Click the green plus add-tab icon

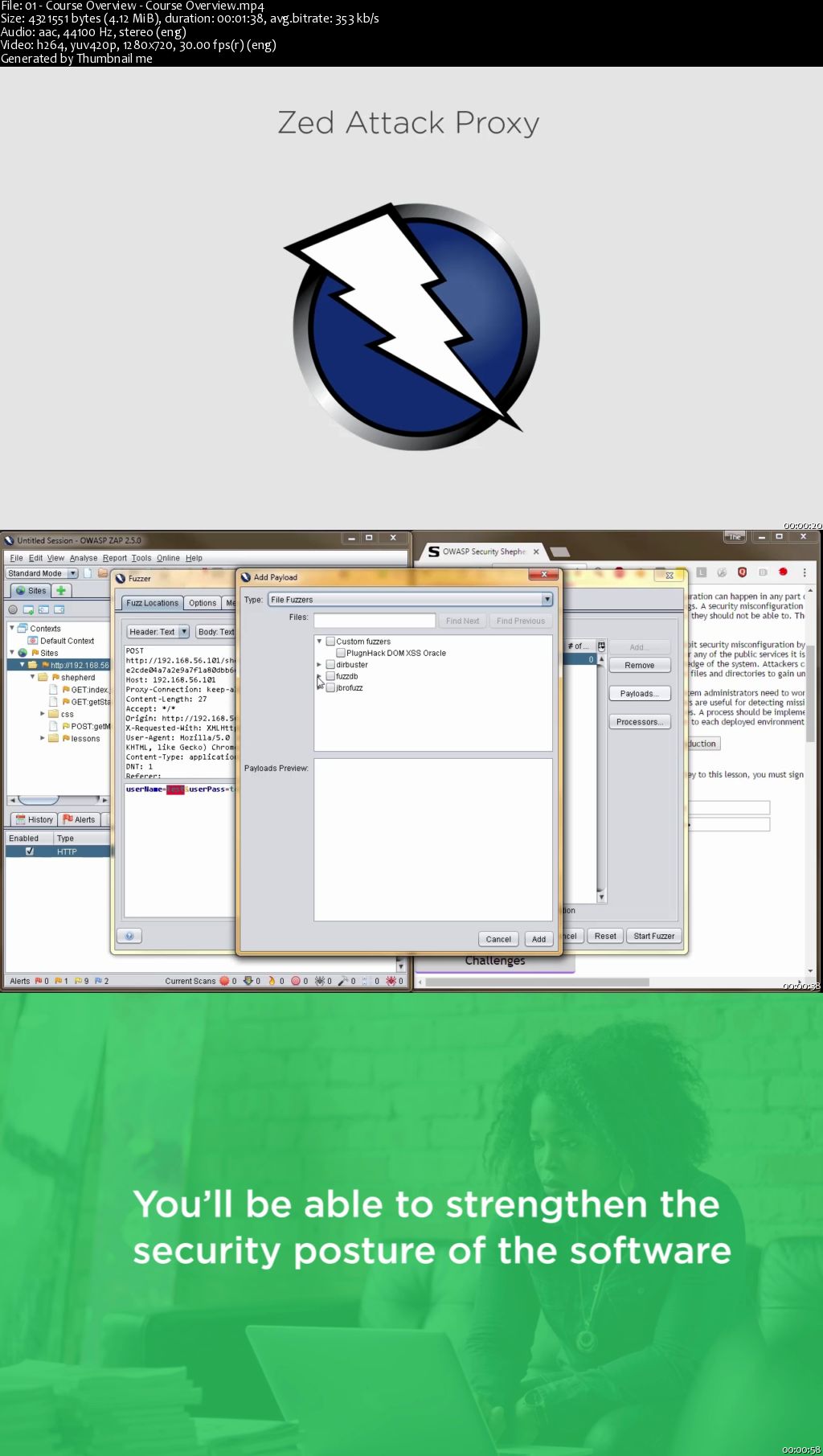pos(61,590)
